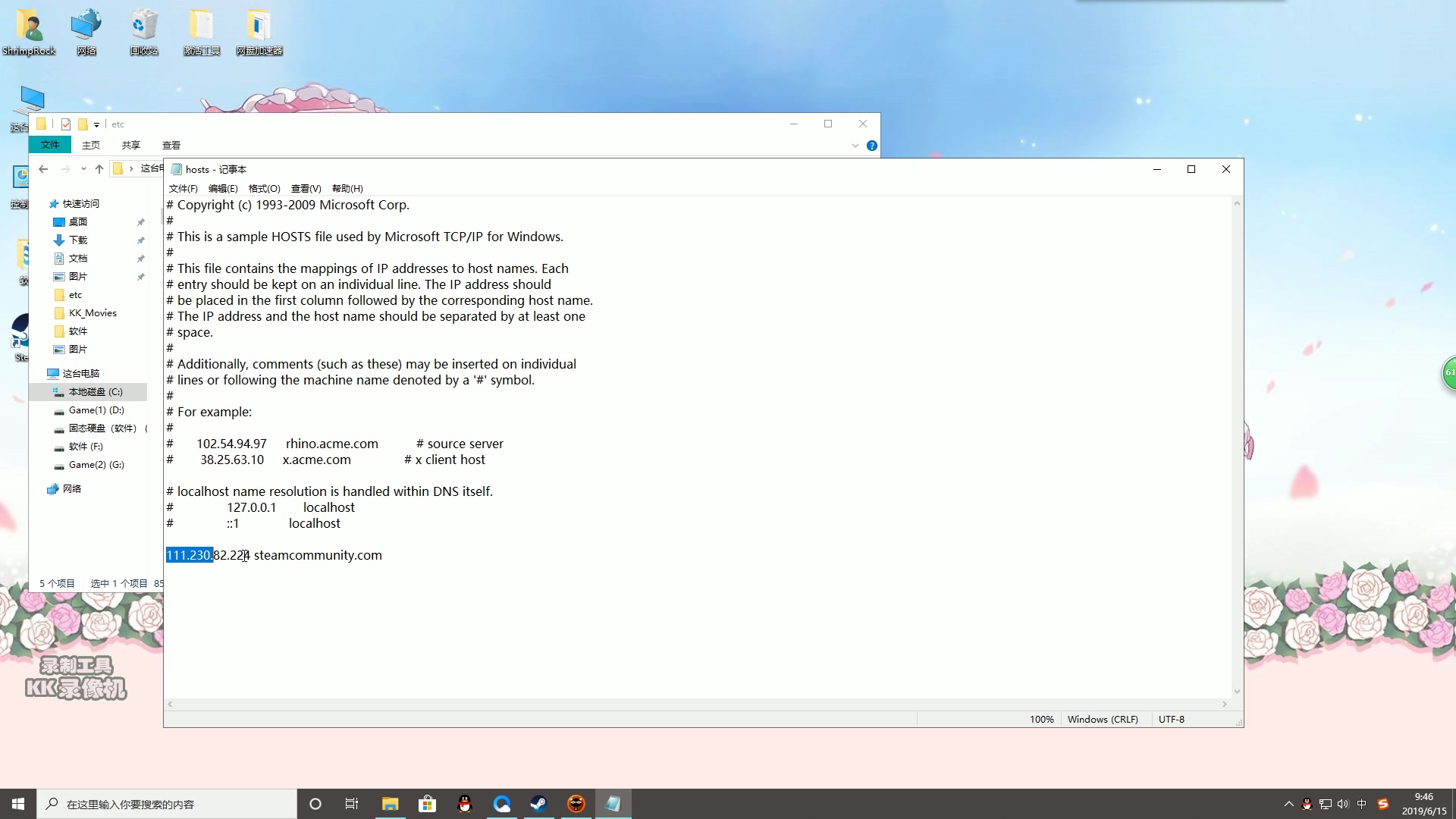The width and height of the screenshot is (1456, 819).
Task: Open the 激活工具 desktop folder
Action: [x=202, y=32]
